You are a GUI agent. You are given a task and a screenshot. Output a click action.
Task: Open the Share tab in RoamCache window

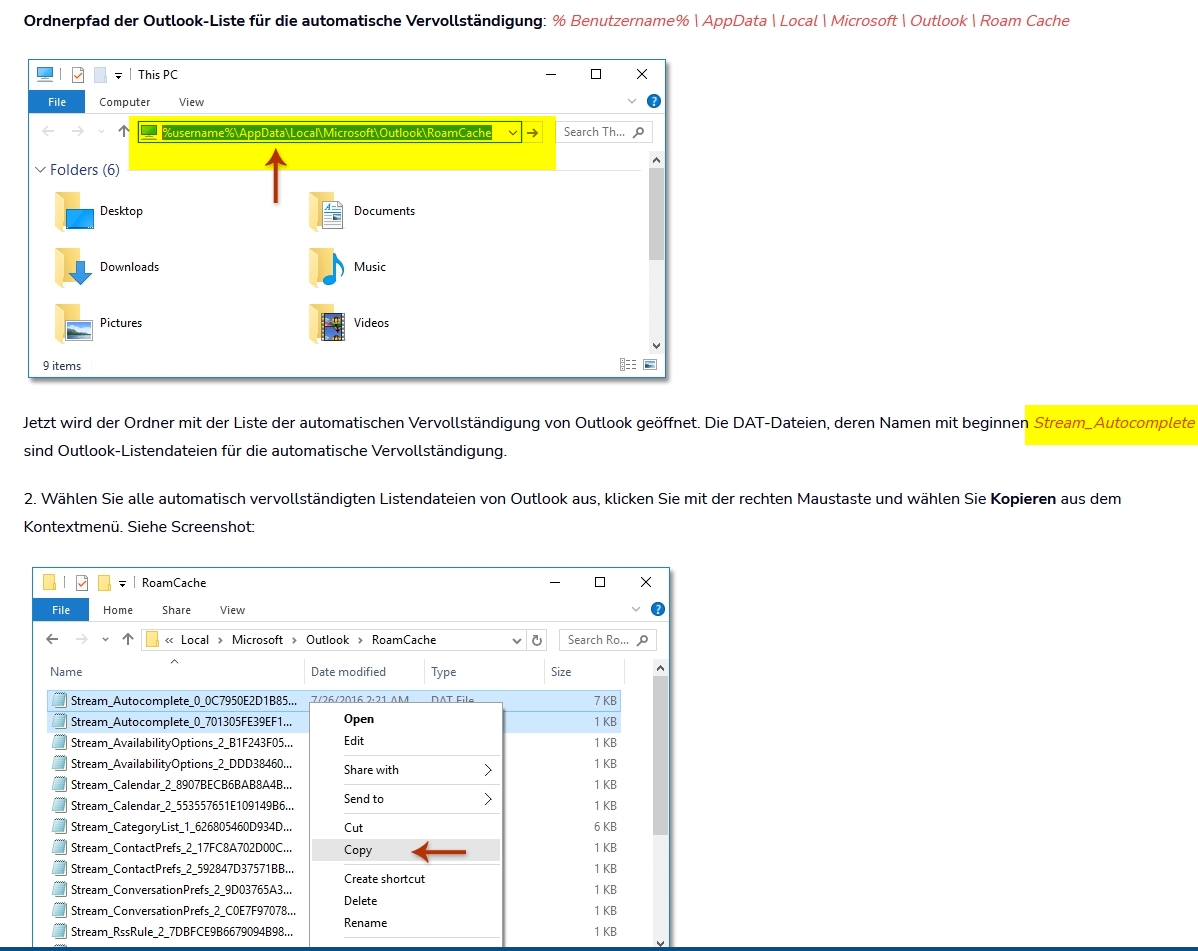tap(176, 610)
